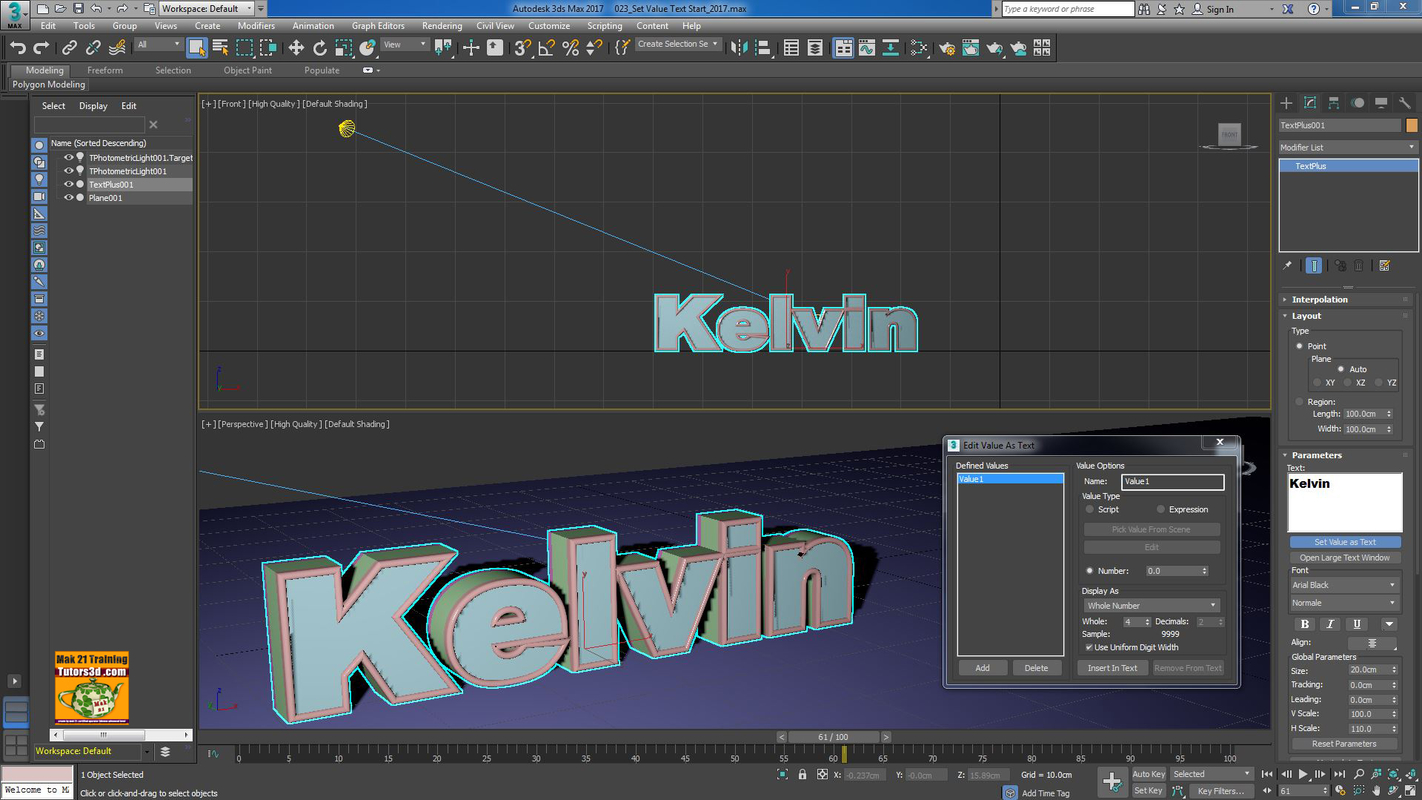Enable Use Uniform Digit Width checkbox
The image size is (1422, 800).
[x=1089, y=647]
